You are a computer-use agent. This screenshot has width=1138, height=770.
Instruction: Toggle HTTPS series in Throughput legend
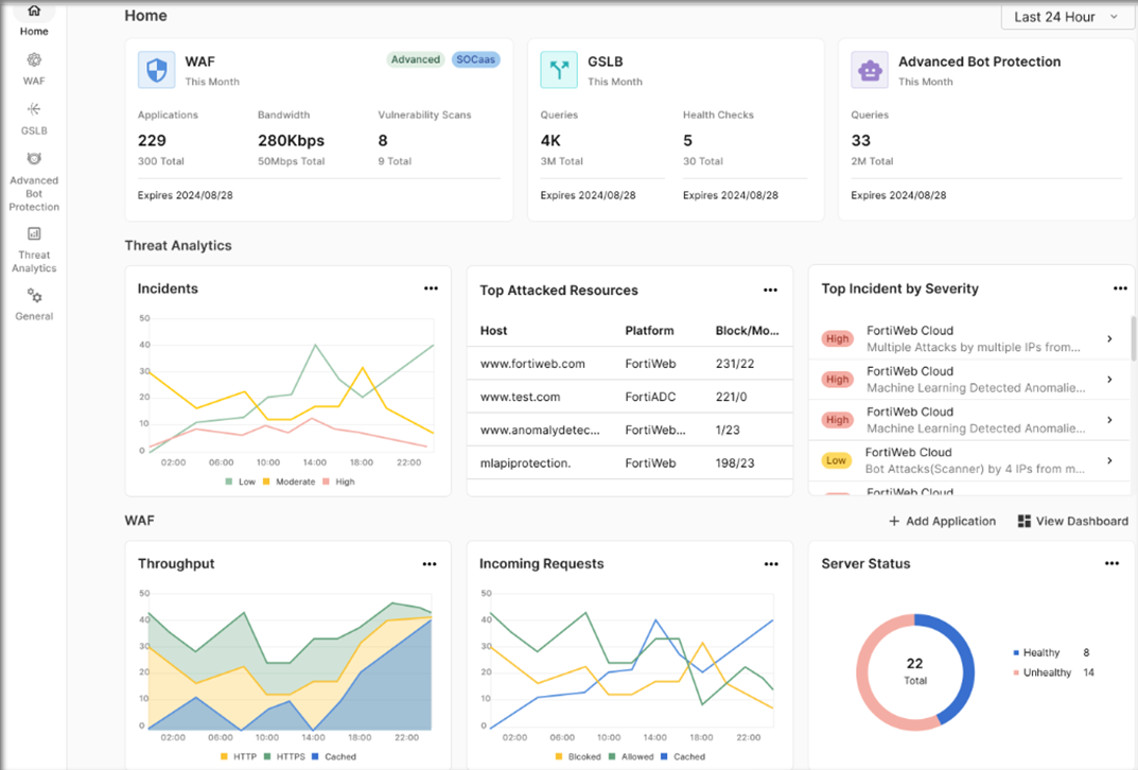(284, 757)
